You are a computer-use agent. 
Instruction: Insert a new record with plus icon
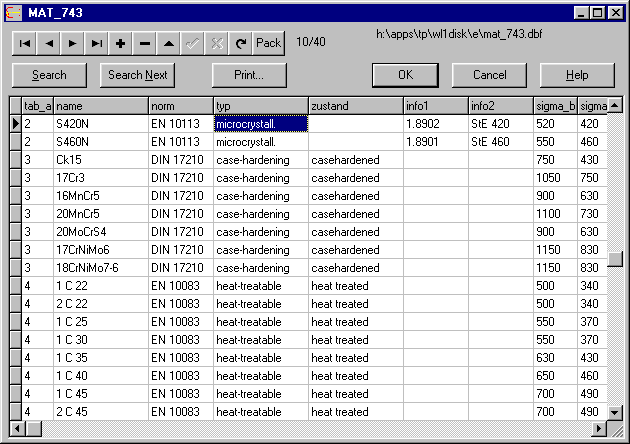tap(120, 43)
